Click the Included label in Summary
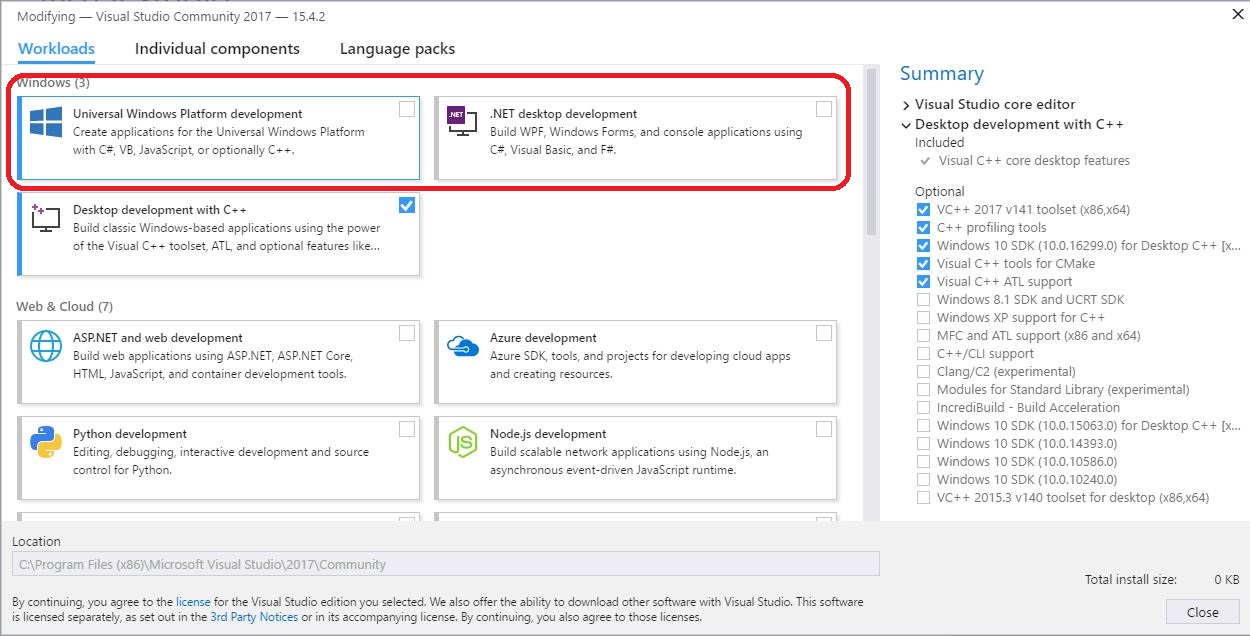Screen dimensions: 1250x636 point(939,142)
